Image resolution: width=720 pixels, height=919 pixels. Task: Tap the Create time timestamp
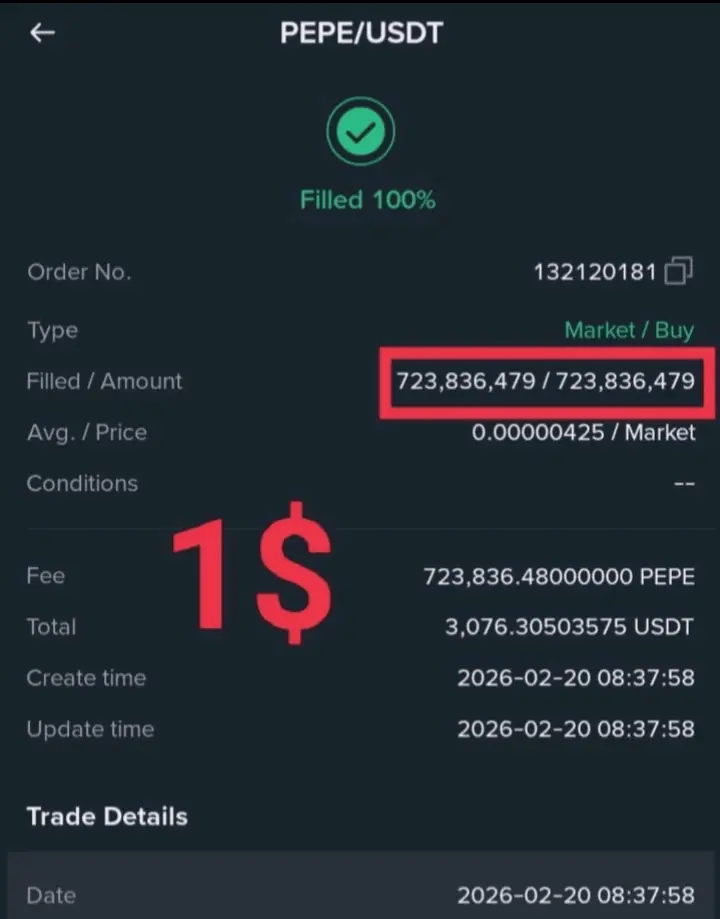575,678
